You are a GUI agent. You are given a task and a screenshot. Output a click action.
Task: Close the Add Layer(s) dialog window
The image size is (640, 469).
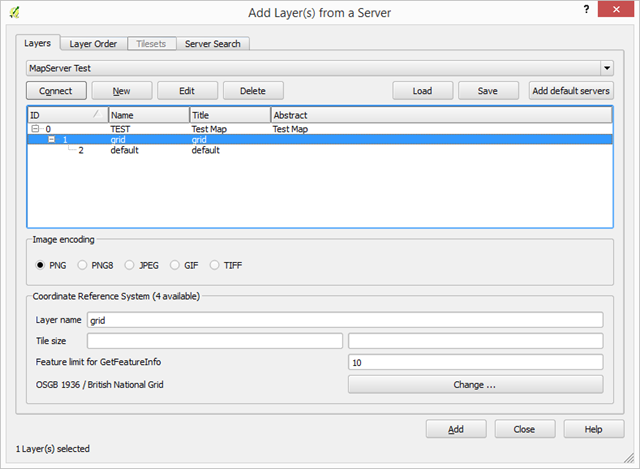[616, 9]
